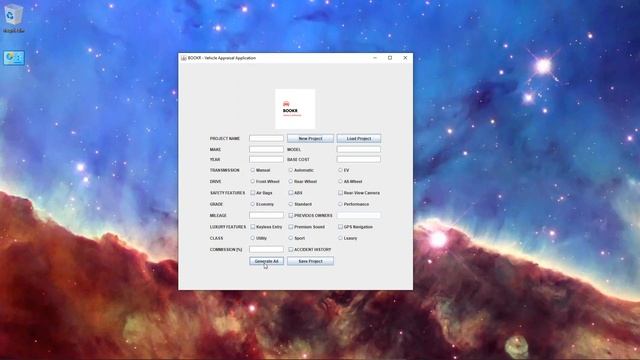This screenshot has width=640, height=360.
Task: Select Utility class radio button
Action: (x=253, y=238)
